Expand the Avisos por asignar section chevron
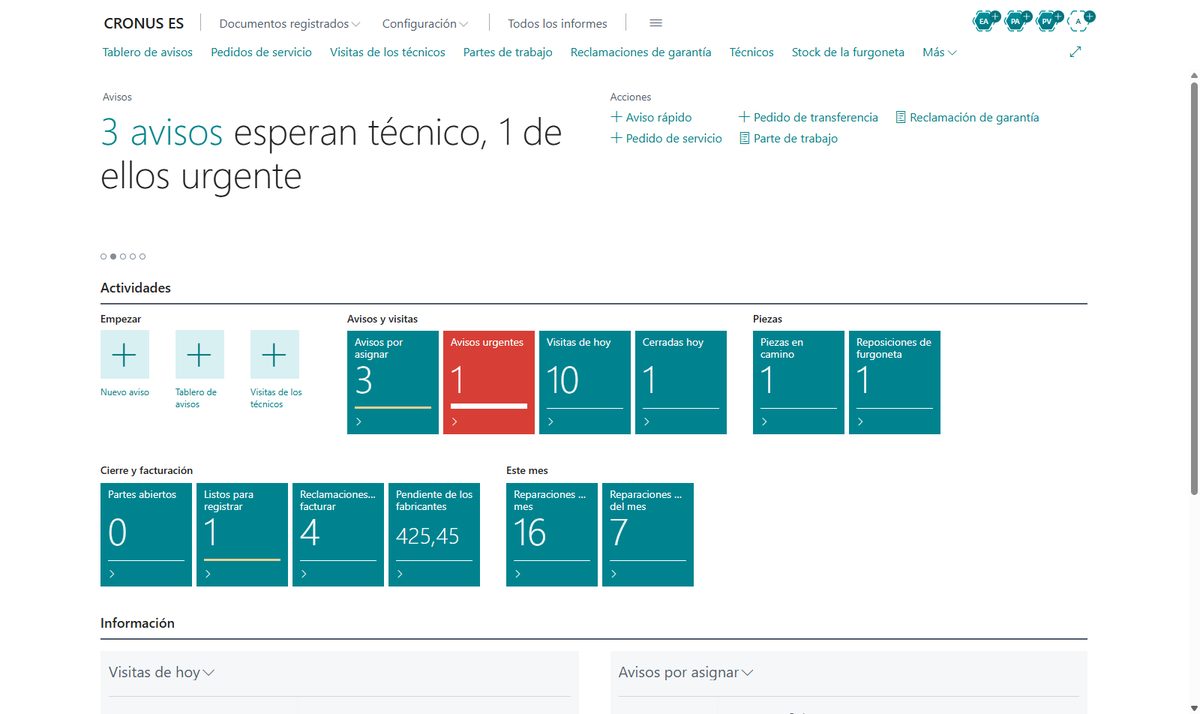This screenshot has height=714, width=1200. coord(747,673)
